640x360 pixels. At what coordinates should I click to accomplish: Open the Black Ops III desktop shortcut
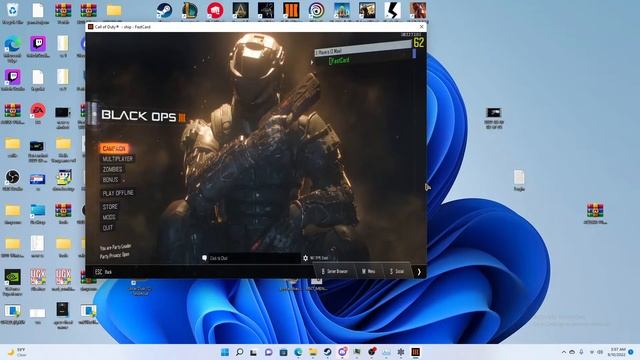coord(291,12)
